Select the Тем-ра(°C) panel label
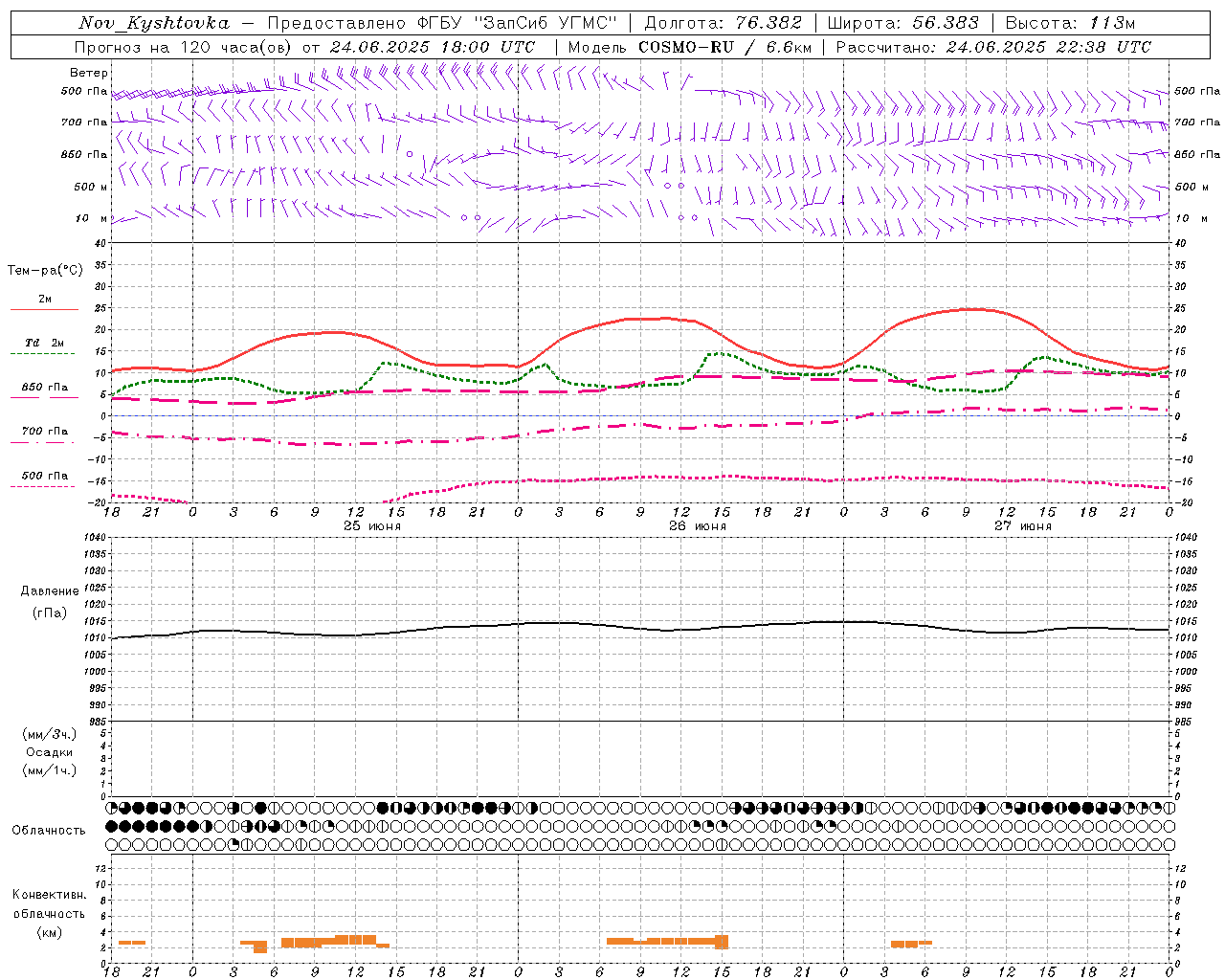The height and width of the screenshot is (980, 1225). pos(45,271)
